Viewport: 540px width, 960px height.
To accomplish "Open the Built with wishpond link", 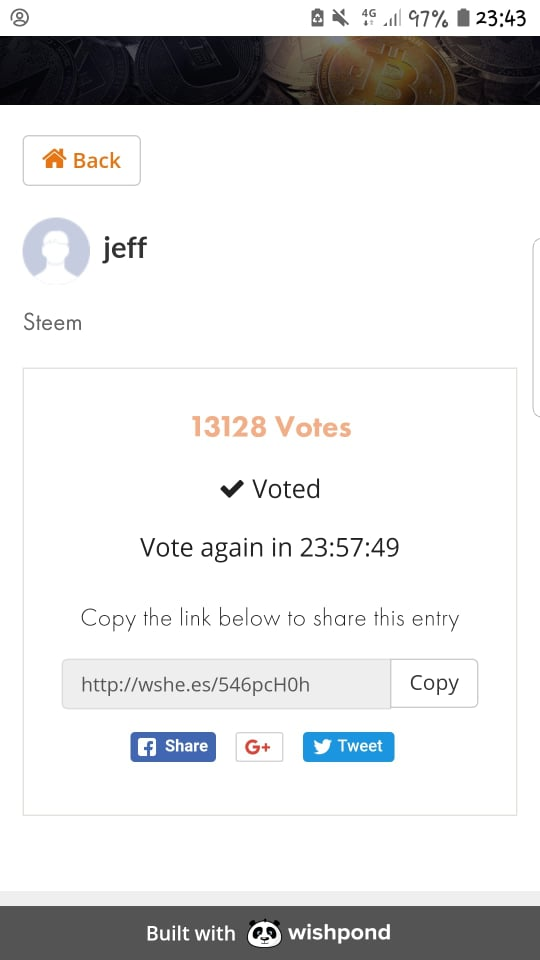I will coord(268,933).
